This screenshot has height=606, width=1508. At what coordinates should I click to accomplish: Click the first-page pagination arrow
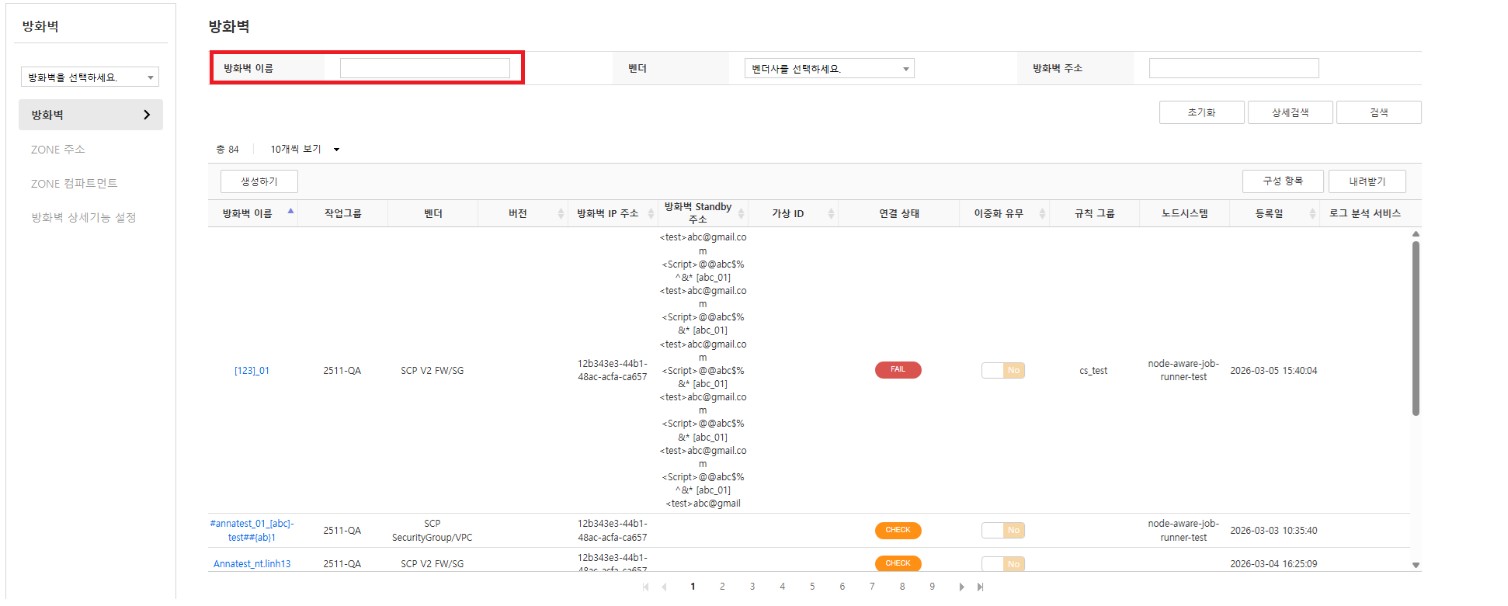645,587
